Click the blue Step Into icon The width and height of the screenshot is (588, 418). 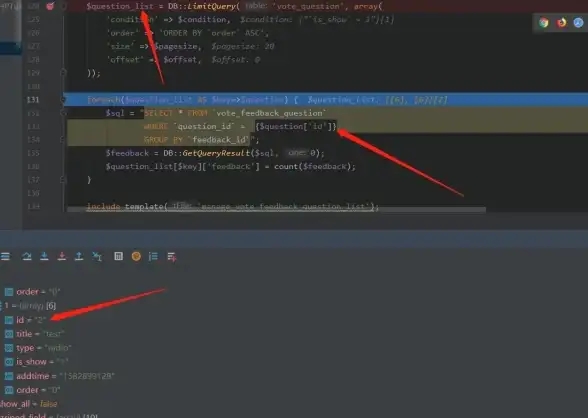coord(44,256)
